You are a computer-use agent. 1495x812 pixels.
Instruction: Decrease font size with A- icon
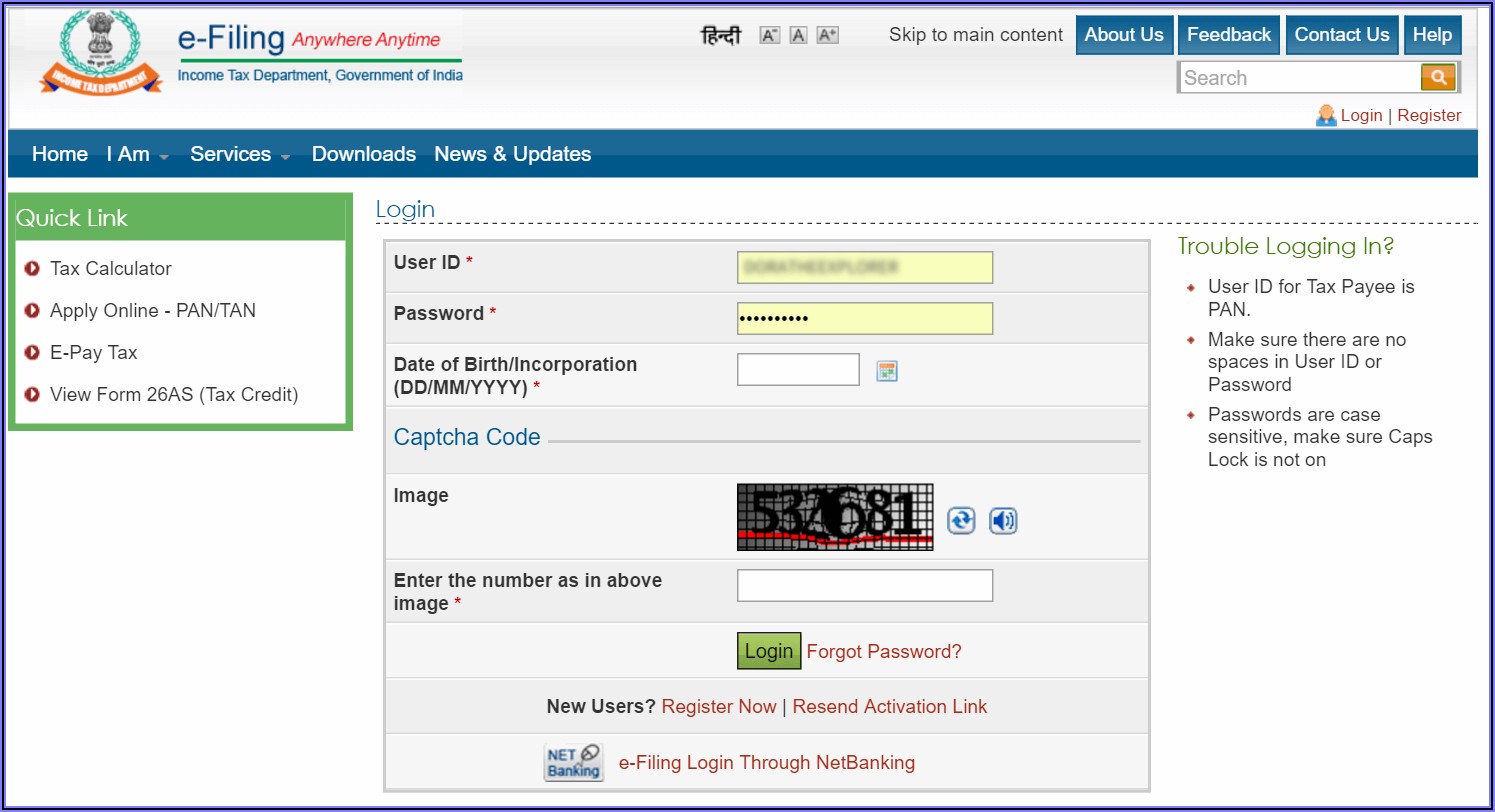769,35
